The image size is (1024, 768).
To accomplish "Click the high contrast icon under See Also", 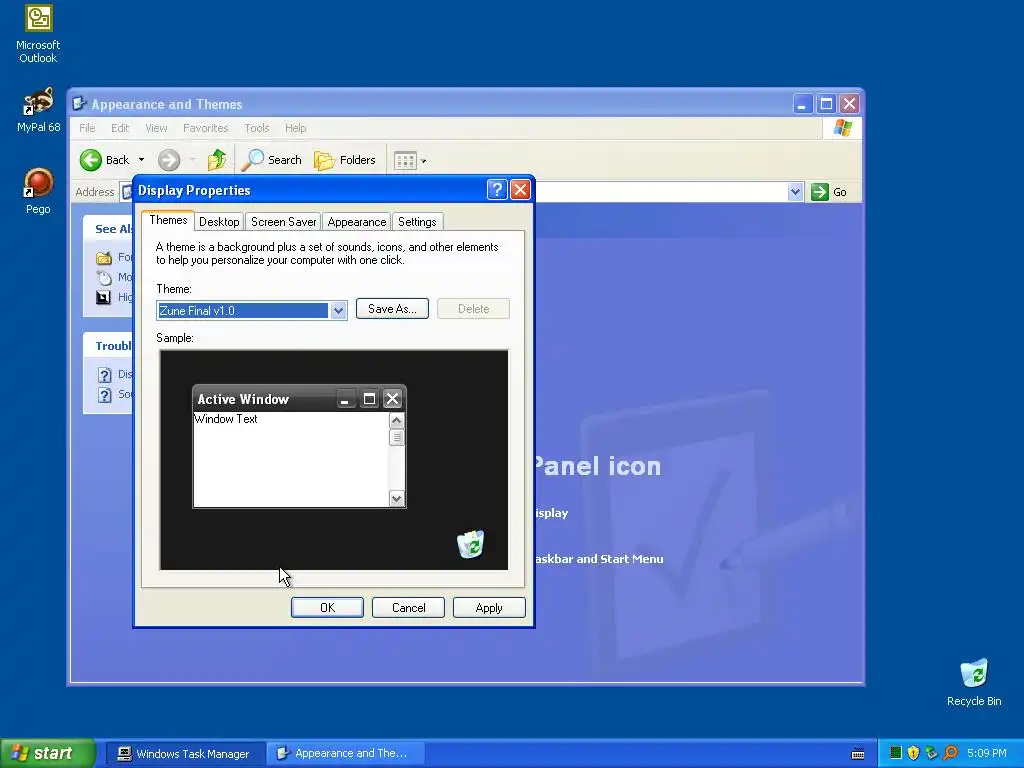I will point(104,298).
